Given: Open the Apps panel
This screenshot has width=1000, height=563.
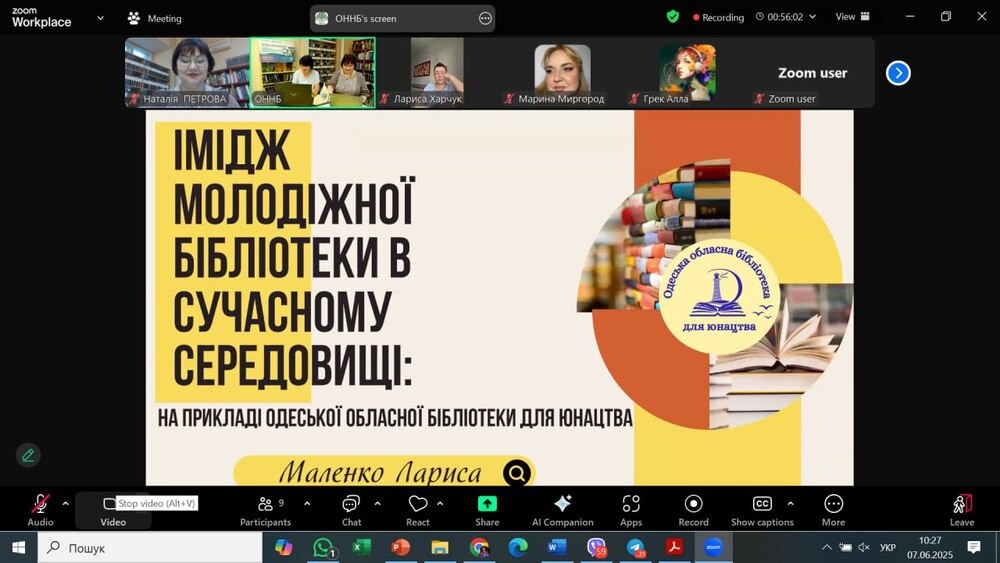Looking at the screenshot, I should pos(631,508).
